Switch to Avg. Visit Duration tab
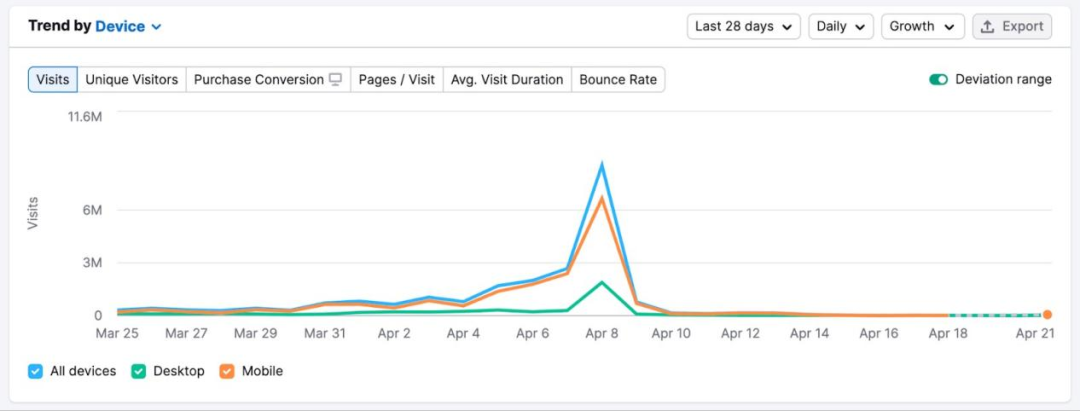The height and width of the screenshot is (411, 1080). pyautogui.click(x=507, y=80)
